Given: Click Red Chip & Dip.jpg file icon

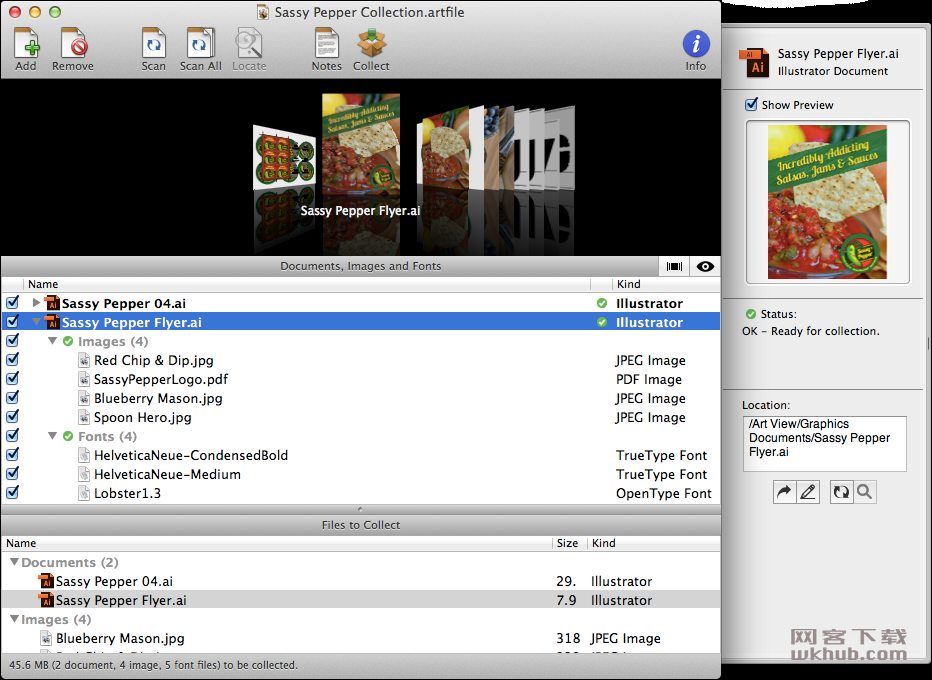Looking at the screenshot, I should coord(84,360).
